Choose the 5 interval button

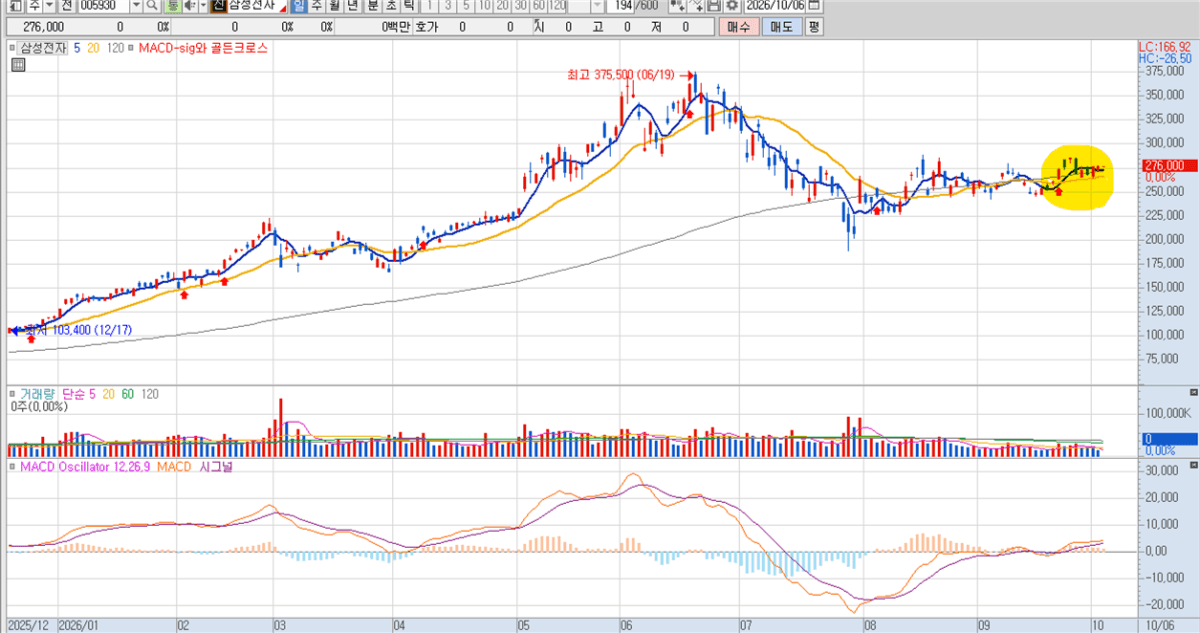466,6
